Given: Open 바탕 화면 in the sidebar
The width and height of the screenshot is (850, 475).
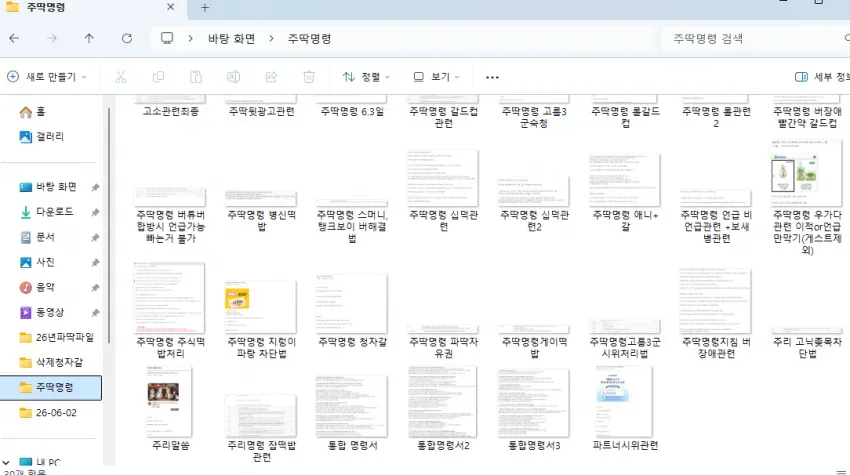Looking at the screenshot, I should (x=48, y=187).
